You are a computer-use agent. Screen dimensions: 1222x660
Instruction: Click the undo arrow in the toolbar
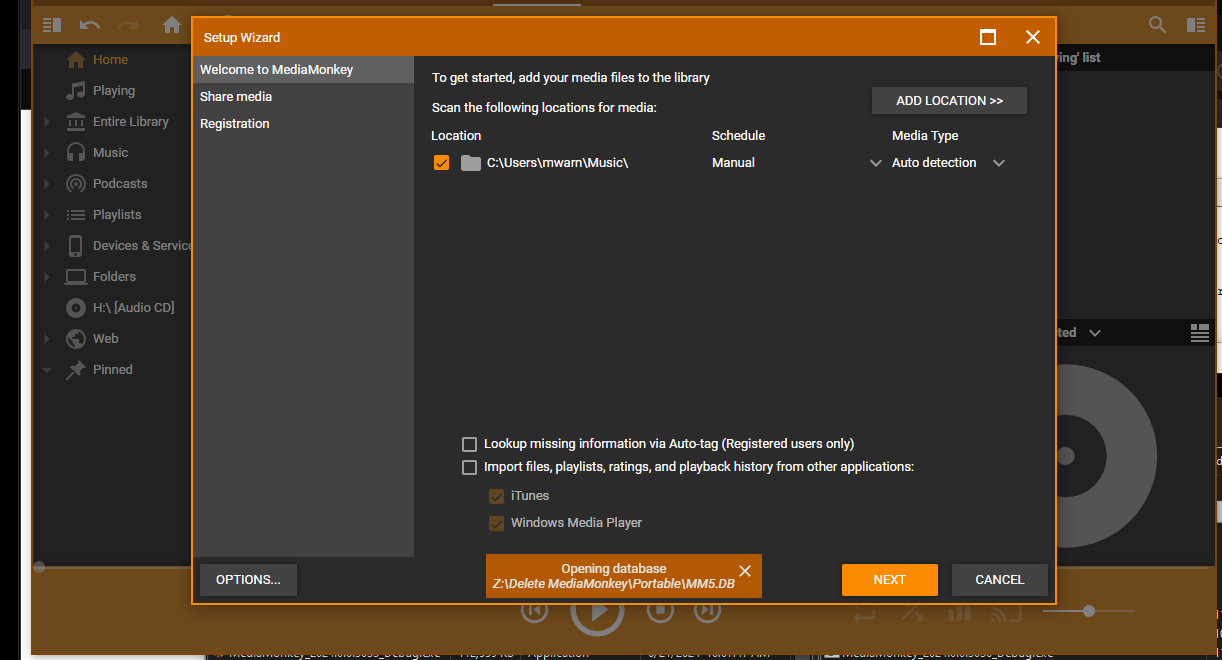(90, 25)
